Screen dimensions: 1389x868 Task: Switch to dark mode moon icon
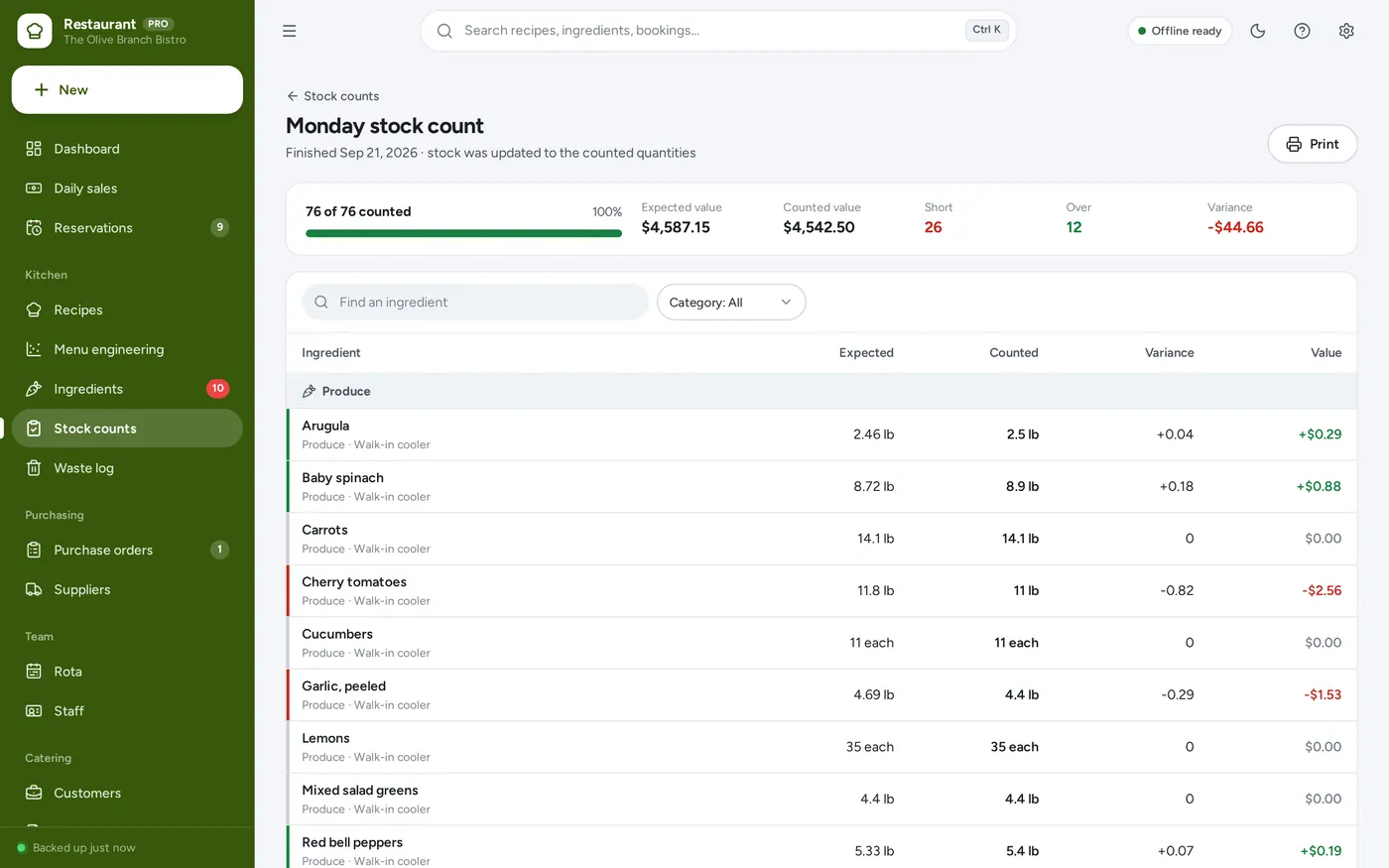pos(1258,31)
